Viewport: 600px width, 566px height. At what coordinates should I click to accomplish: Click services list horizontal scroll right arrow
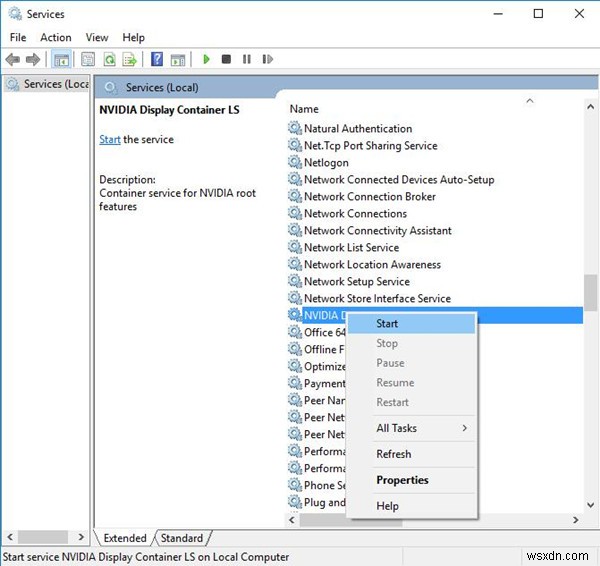pos(576,520)
